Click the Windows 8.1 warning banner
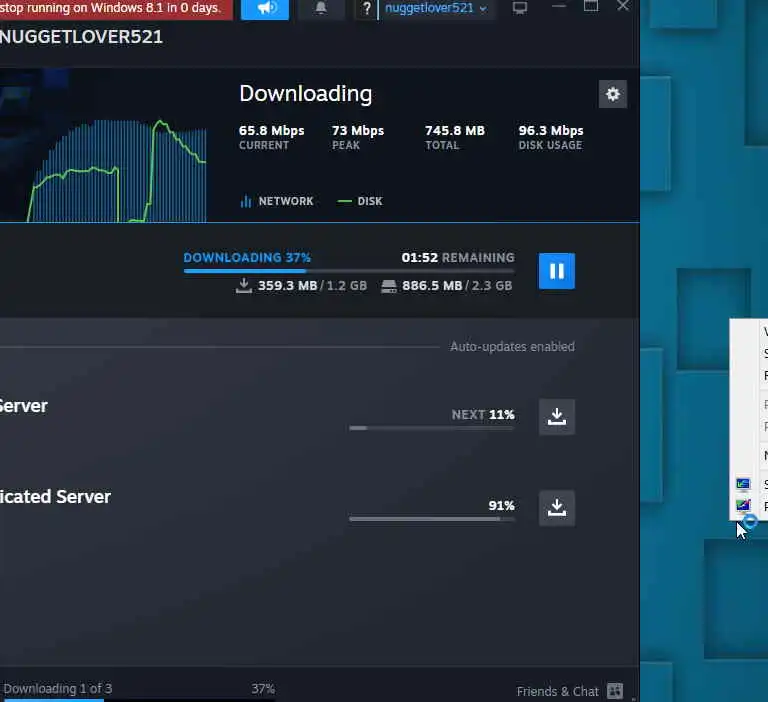Image resolution: width=768 pixels, height=702 pixels. pyautogui.click(x=116, y=9)
